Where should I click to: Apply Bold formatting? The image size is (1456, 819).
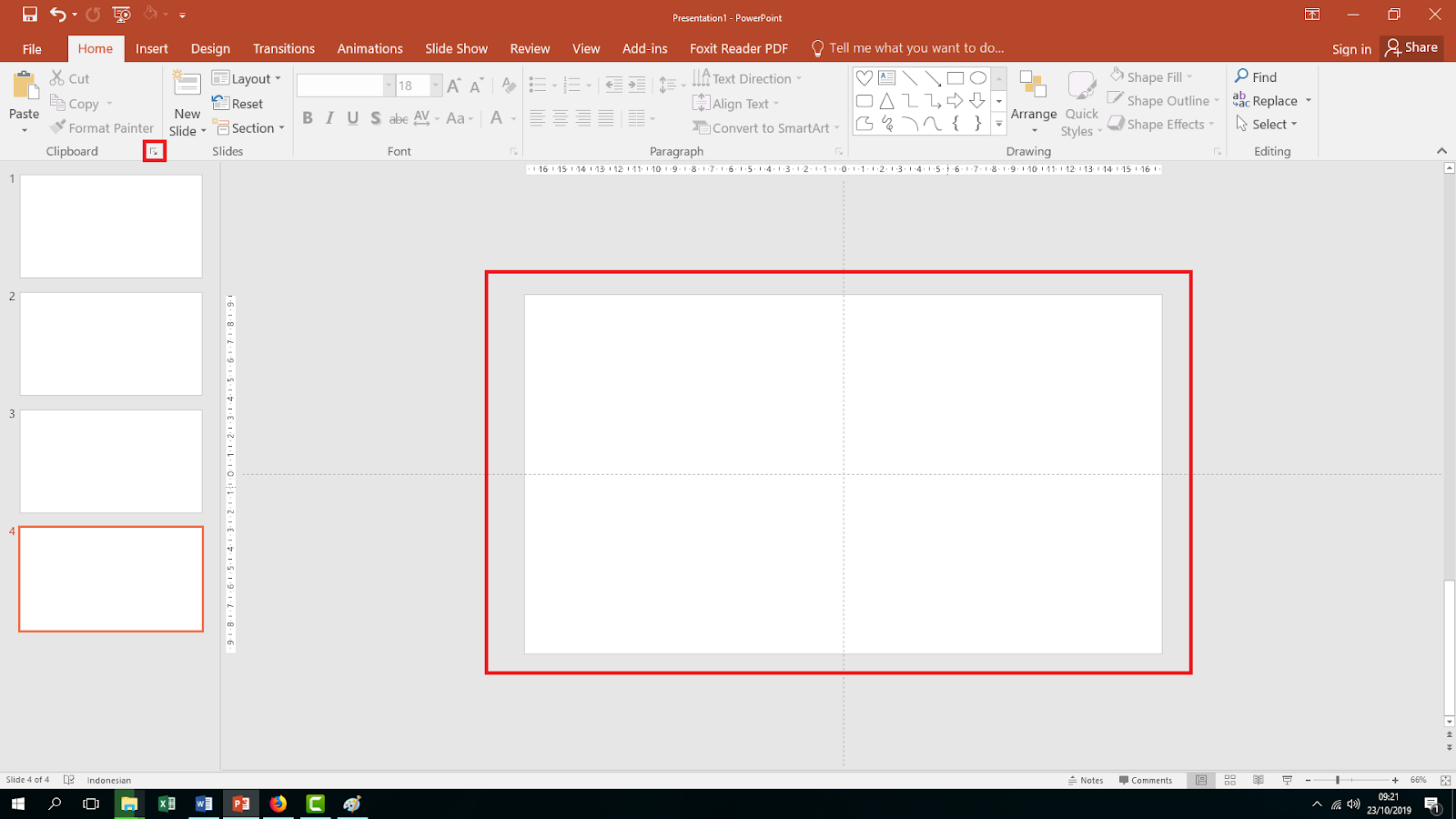(x=308, y=117)
